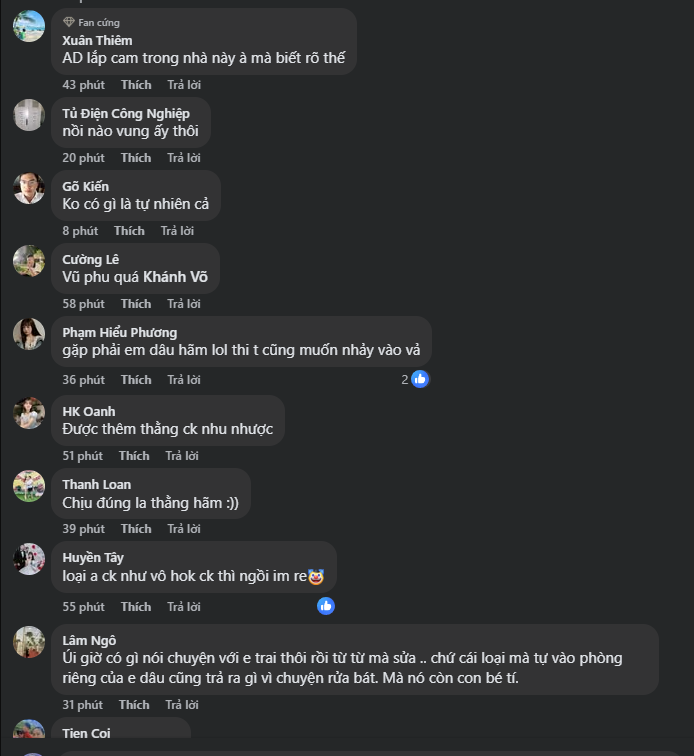Open tagged name Khánh Võ

tap(175, 277)
